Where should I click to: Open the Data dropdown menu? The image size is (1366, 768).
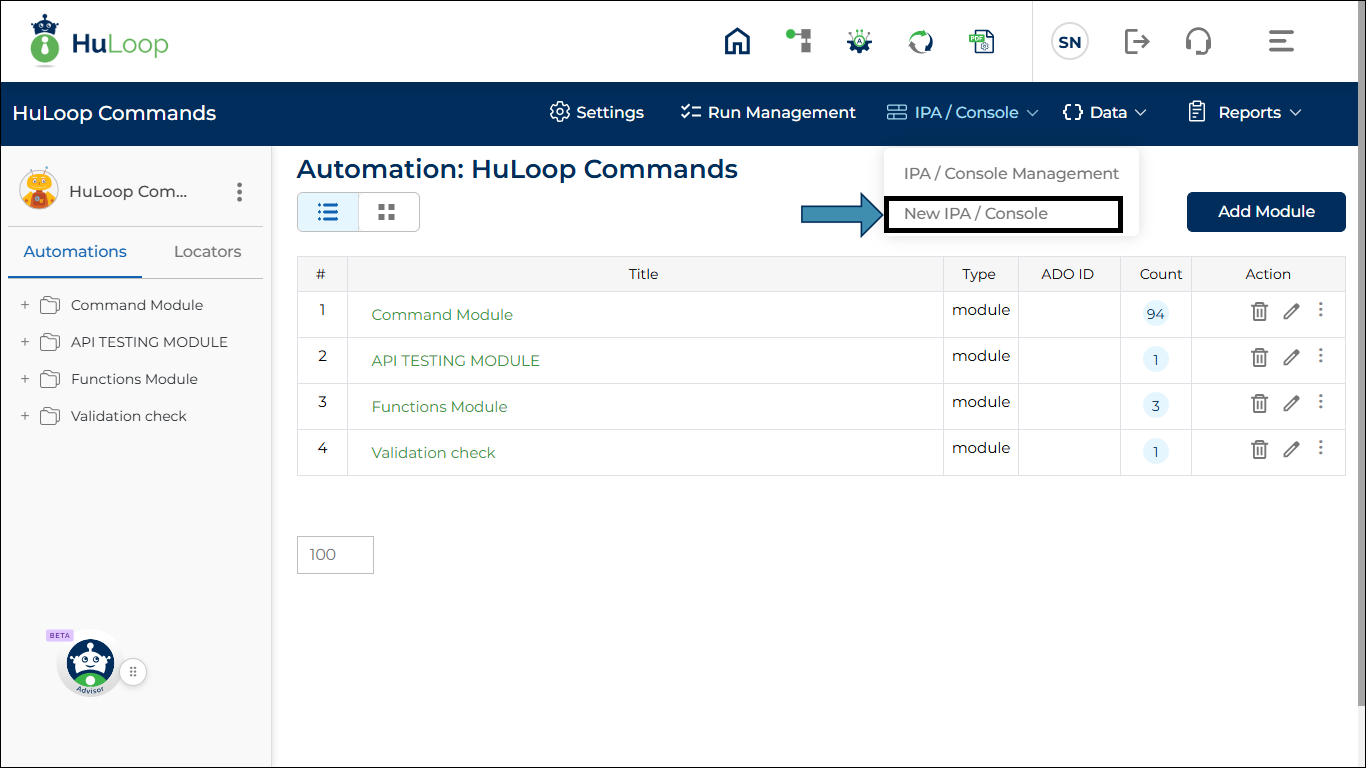point(1104,113)
